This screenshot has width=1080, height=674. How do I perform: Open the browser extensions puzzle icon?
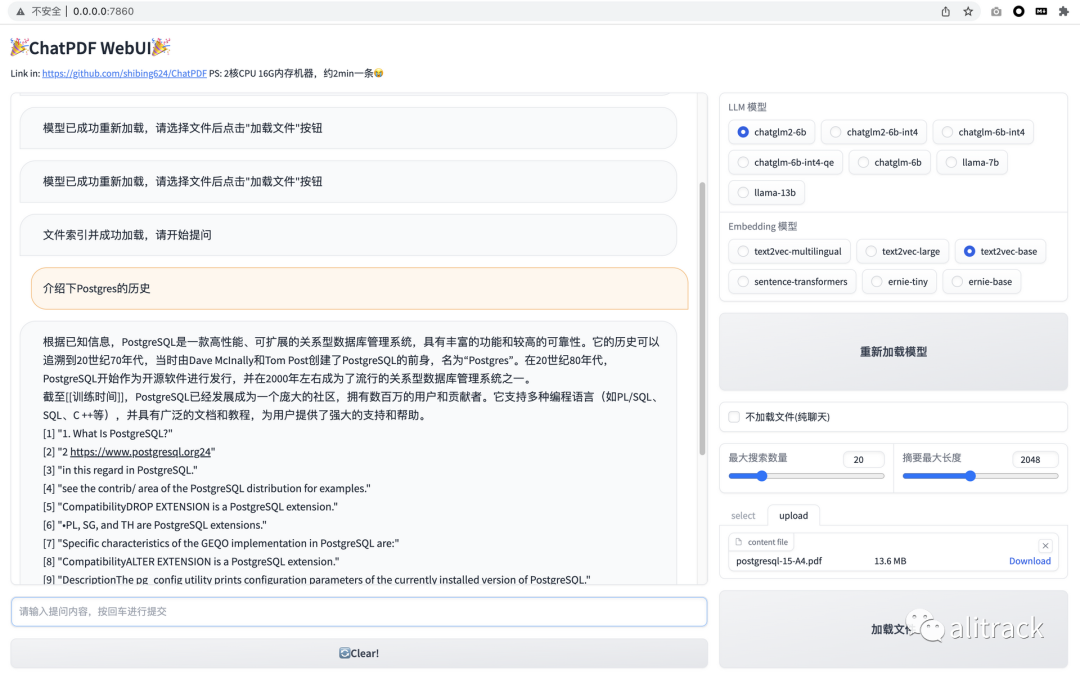coord(1063,11)
